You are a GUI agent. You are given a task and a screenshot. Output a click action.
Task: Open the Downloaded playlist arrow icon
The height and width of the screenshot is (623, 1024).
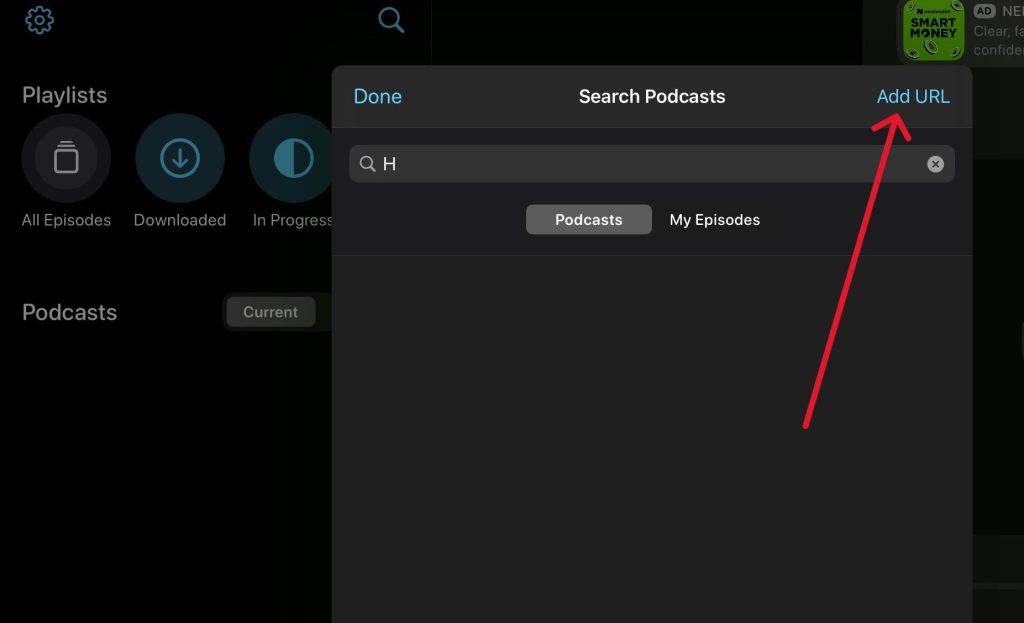[180, 158]
